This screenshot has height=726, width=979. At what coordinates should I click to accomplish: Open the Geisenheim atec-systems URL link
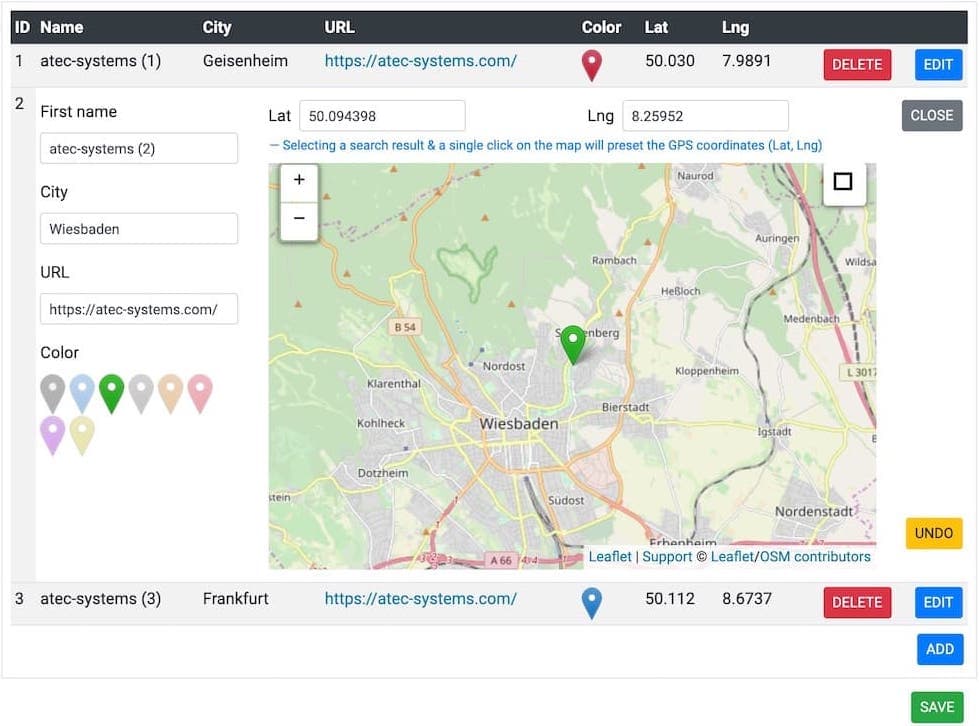pyautogui.click(x=420, y=61)
